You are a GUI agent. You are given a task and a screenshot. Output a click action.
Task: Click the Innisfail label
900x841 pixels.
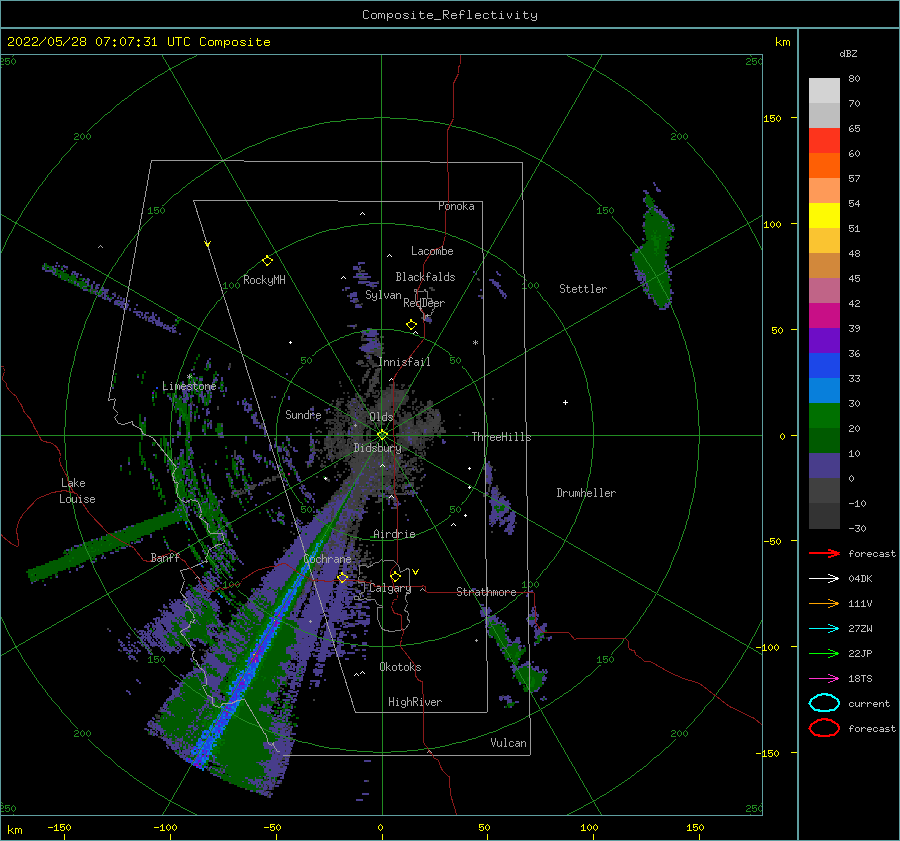click(x=404, y=362)
